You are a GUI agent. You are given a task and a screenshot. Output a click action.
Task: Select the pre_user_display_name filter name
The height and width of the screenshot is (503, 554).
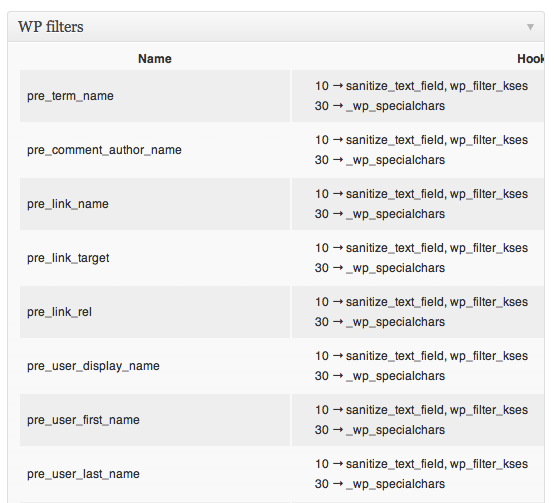click(x=93, y=366)
